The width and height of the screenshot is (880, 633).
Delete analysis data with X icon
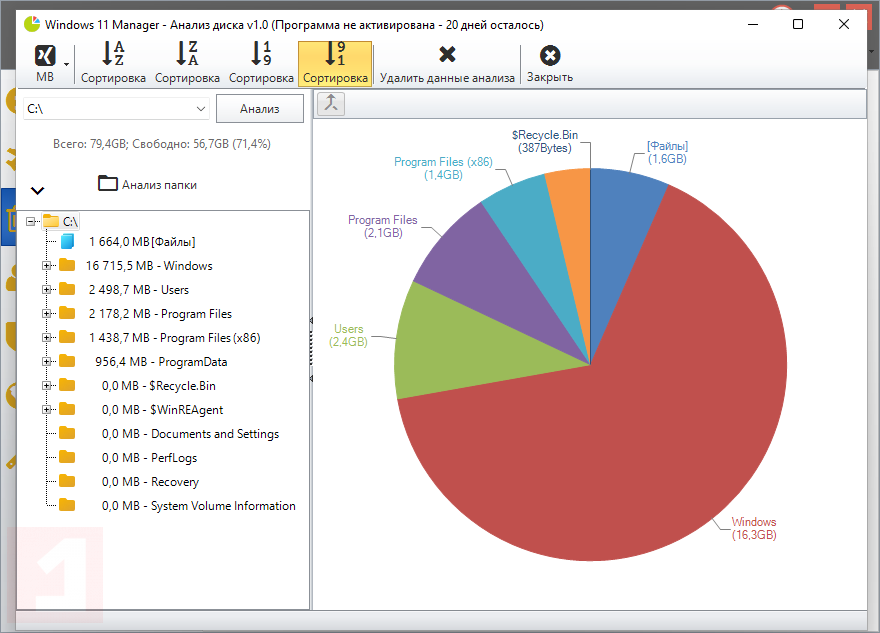coord(447,62)
